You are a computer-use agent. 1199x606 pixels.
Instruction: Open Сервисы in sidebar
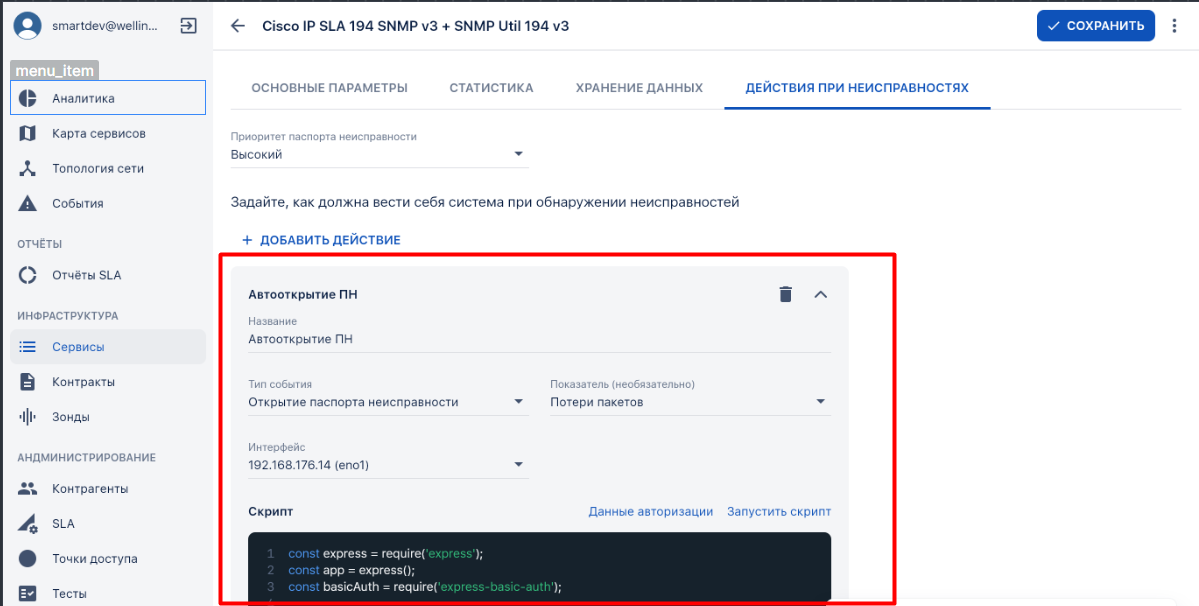(108, 347)
